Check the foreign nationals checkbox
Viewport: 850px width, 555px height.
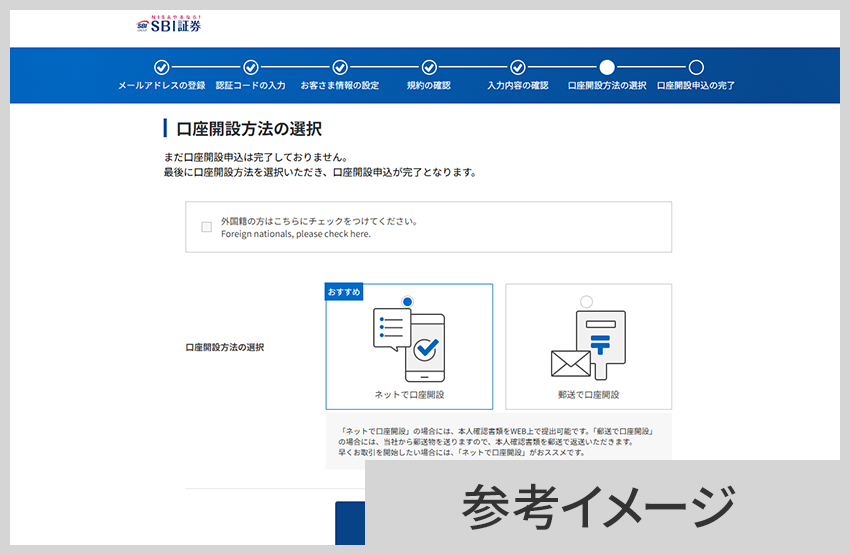[207, 227]
